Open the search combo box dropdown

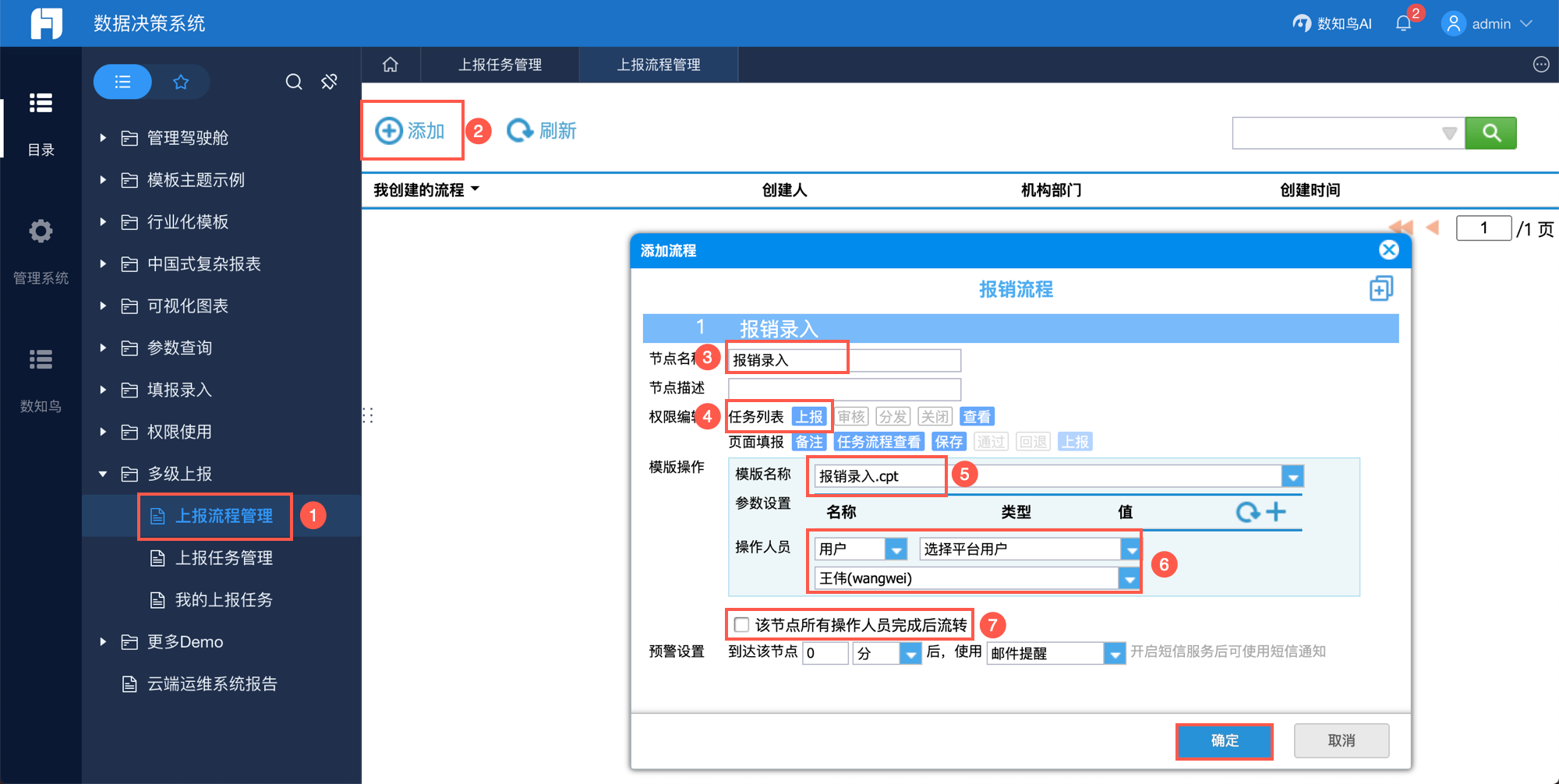(1449, 133)
